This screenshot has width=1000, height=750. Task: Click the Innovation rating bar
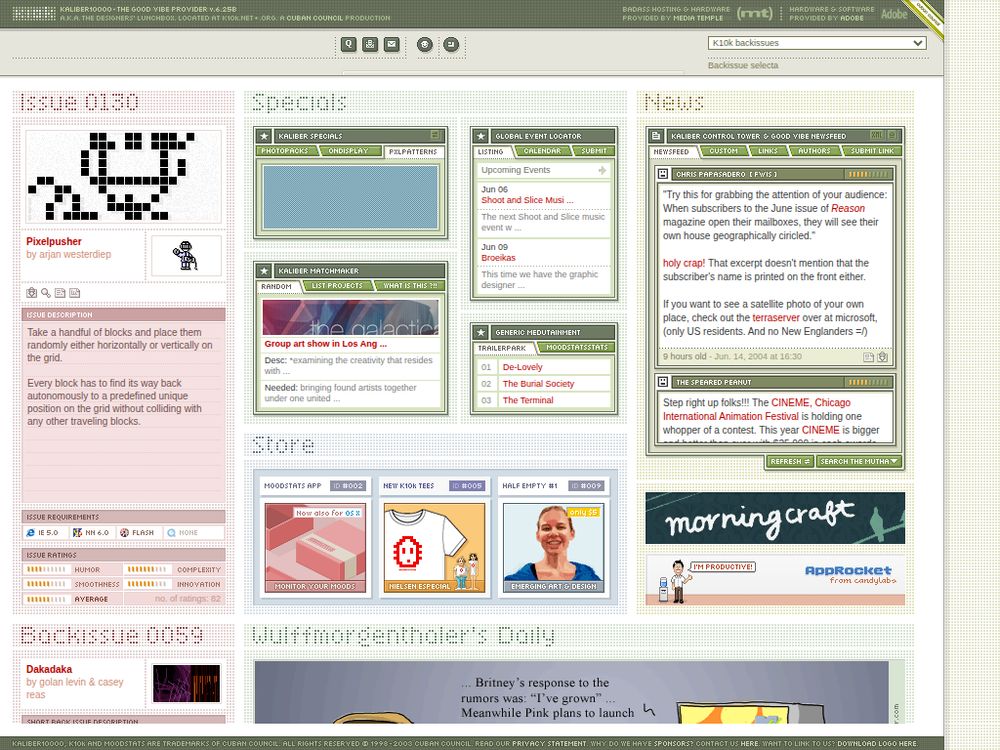coord(147,584)
